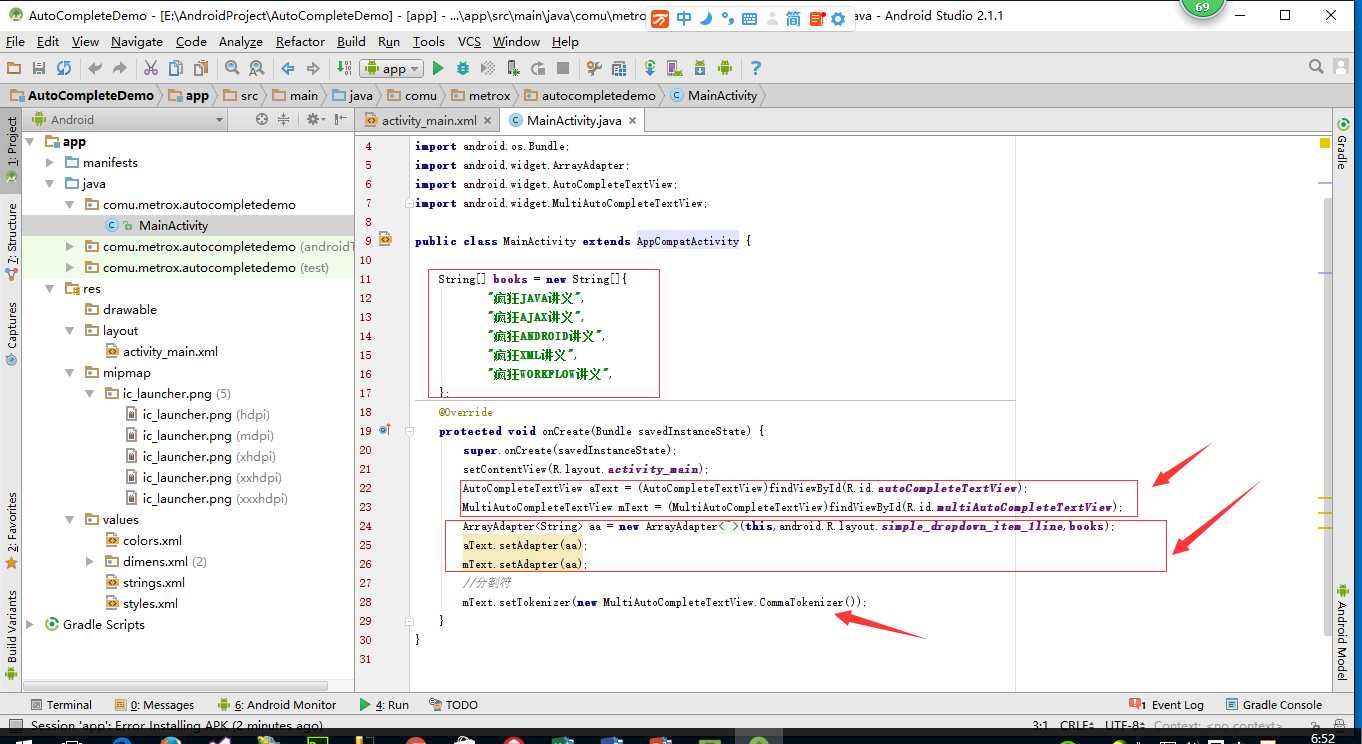Click the Make Project icon

click(344, 68)
